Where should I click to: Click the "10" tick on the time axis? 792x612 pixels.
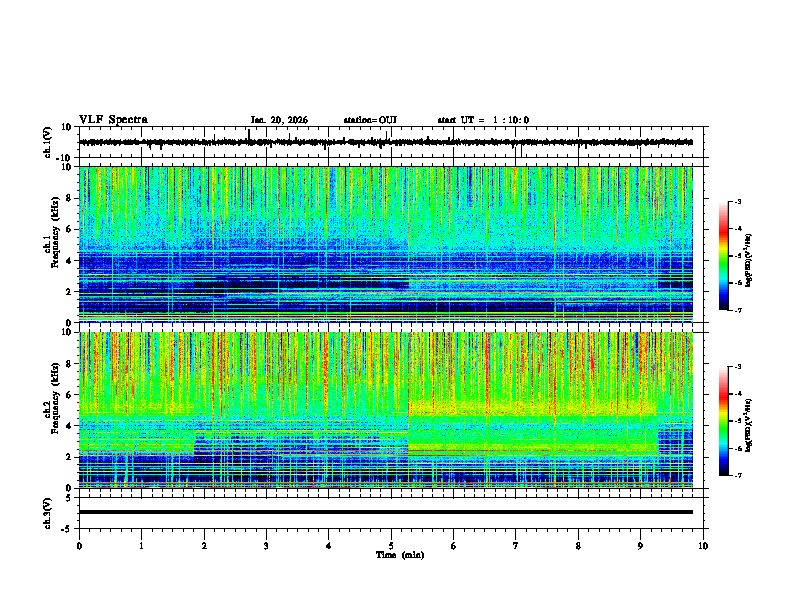point(703,546)
